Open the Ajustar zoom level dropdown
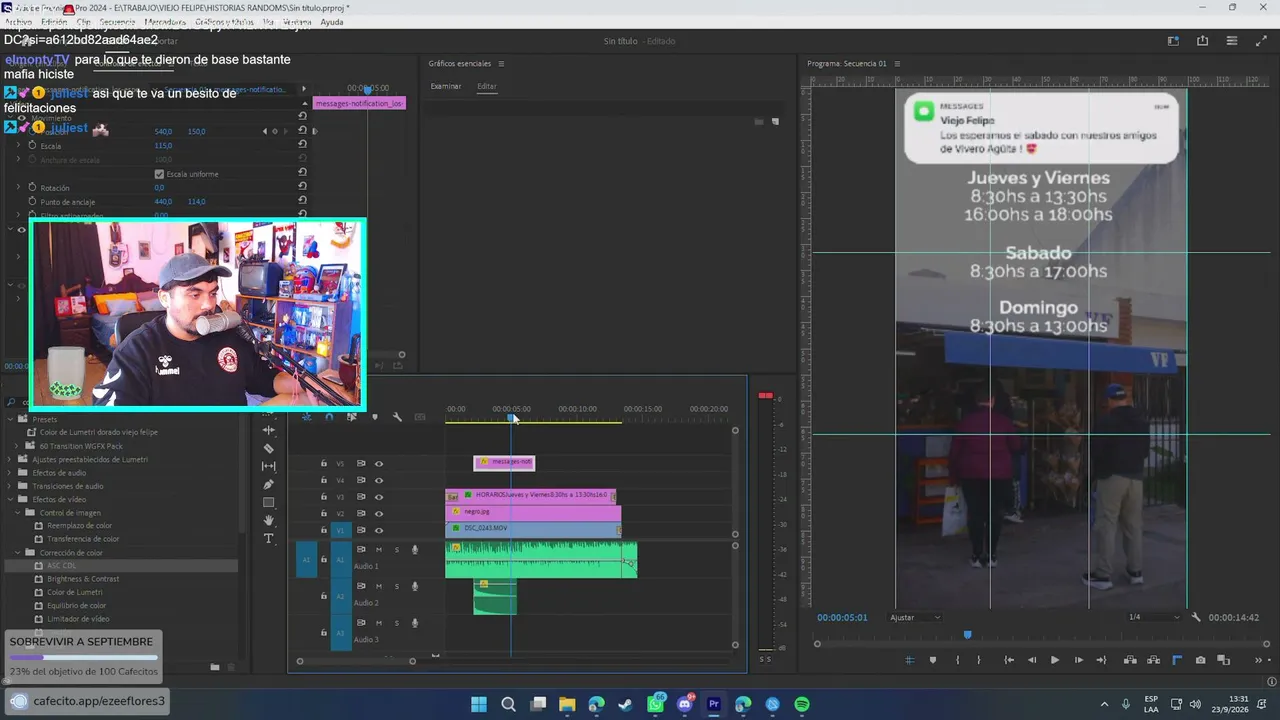The width and height of the screenshot is (1280, 720). 915,617
